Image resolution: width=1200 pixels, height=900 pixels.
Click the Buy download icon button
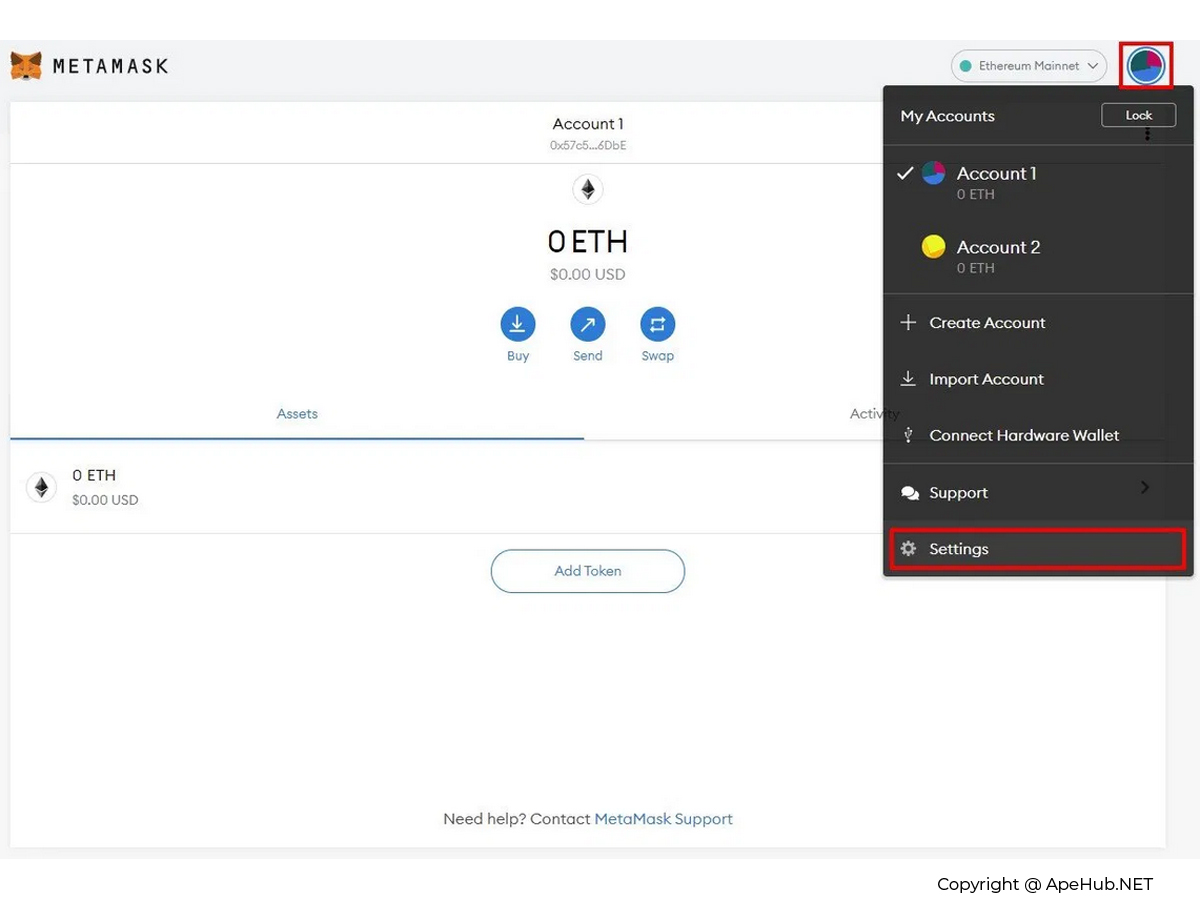518,324
